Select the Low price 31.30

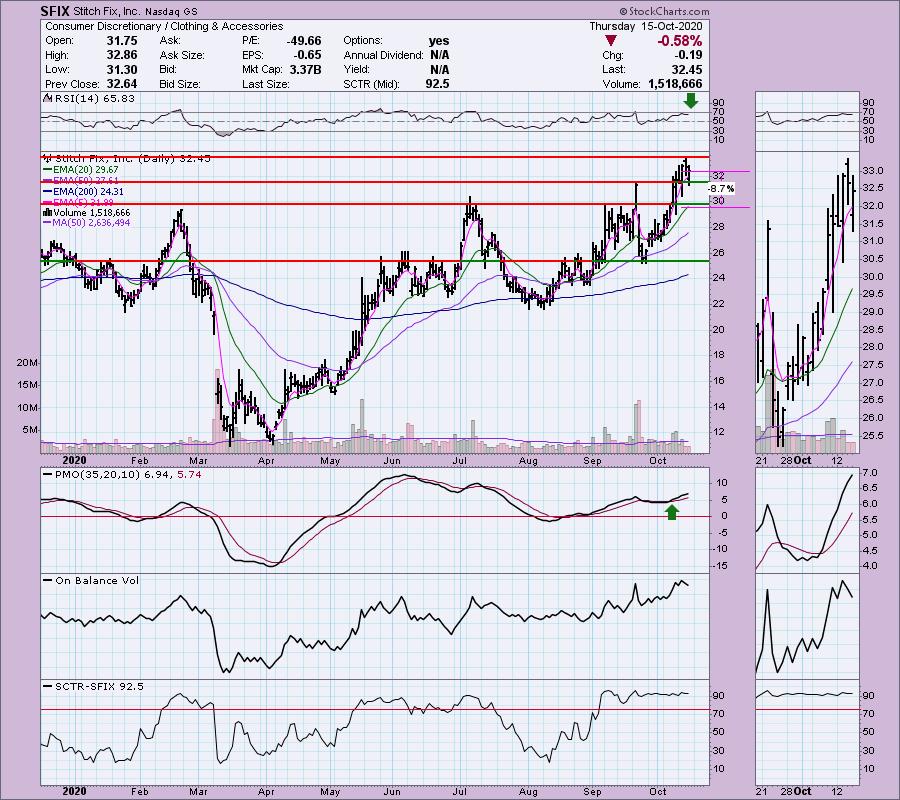pos(122,69)
